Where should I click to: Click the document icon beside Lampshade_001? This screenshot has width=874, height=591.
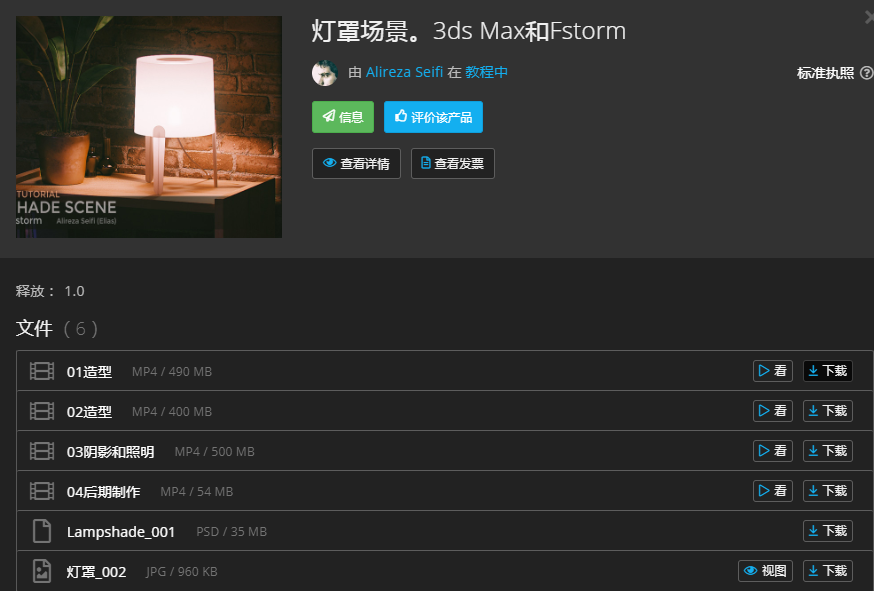pyautogui.click(x=42, y=531)
